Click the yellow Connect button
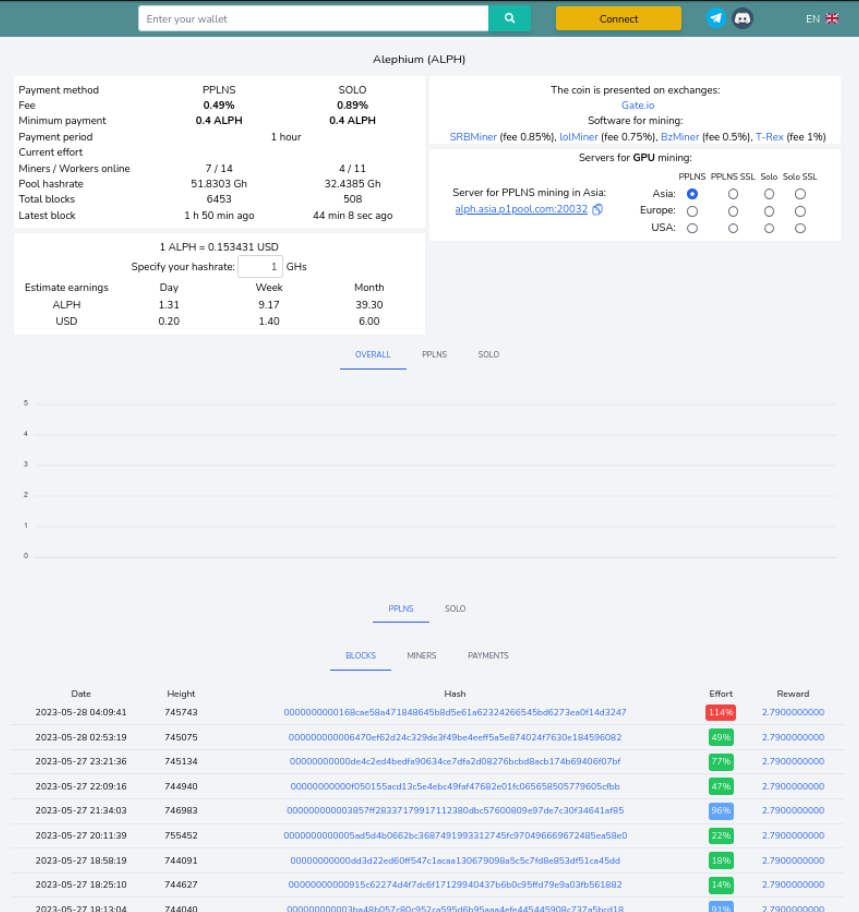This screenshot has width=859, height=912. tap(618, 19)
